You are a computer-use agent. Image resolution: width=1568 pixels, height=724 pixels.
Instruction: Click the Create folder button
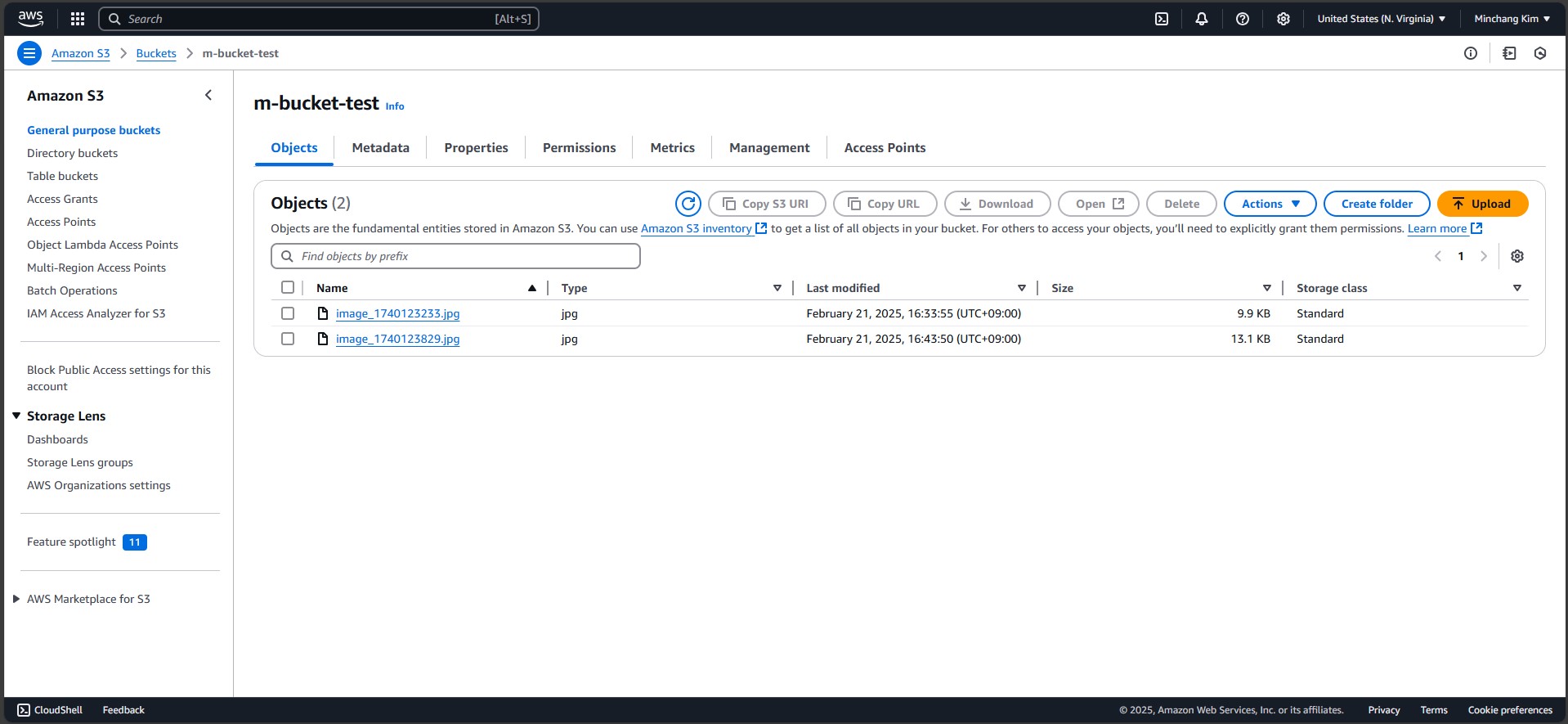[1377, 204]
